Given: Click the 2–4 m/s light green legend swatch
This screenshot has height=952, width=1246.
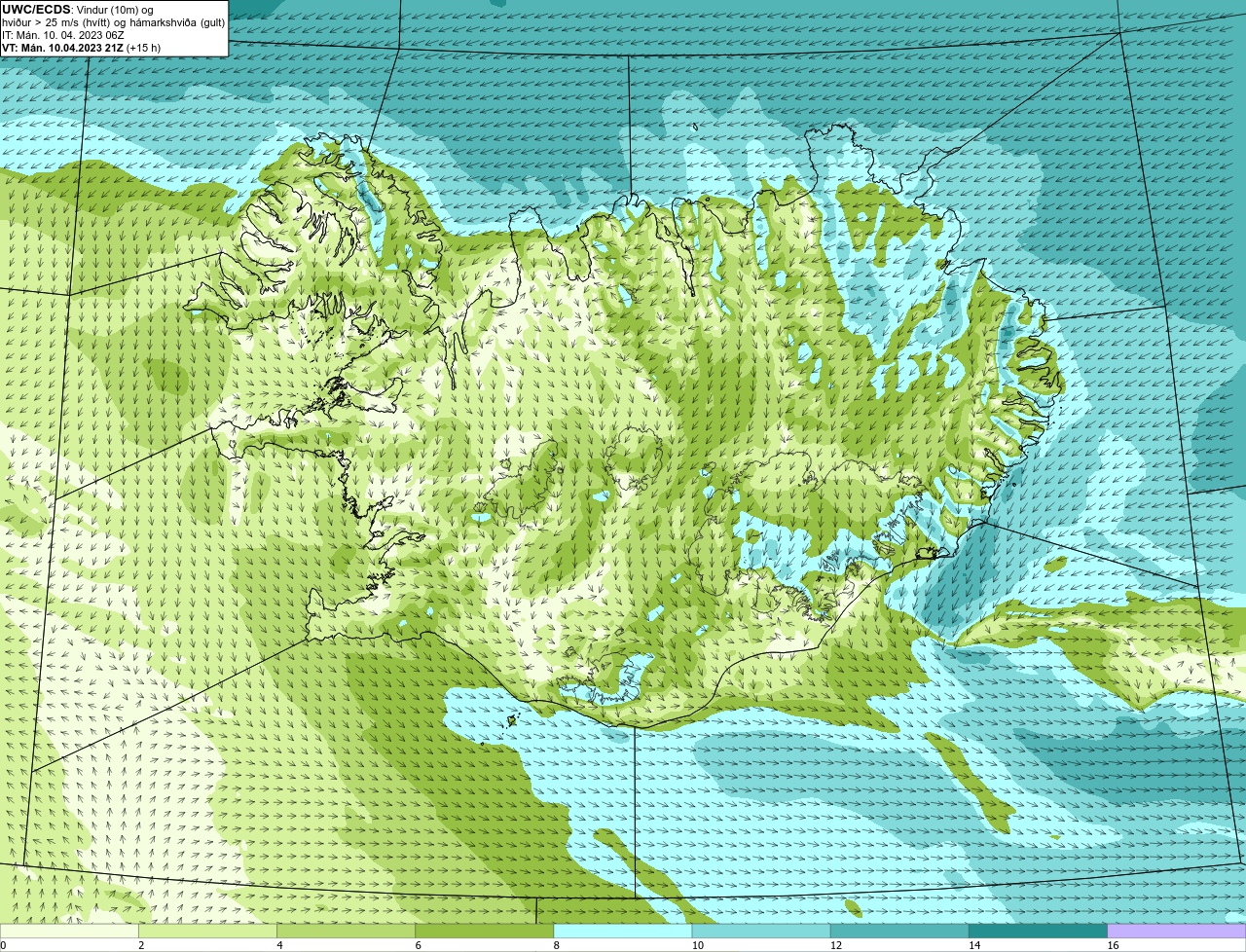Looking at the screenshot, I should point(207,932).
